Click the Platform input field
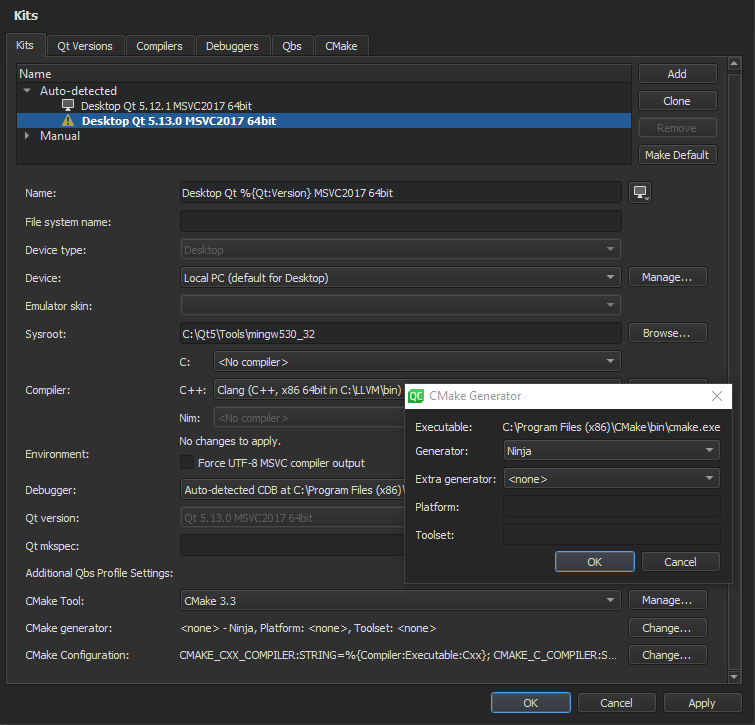The image size is (755, 725). (x=611, y=507)
